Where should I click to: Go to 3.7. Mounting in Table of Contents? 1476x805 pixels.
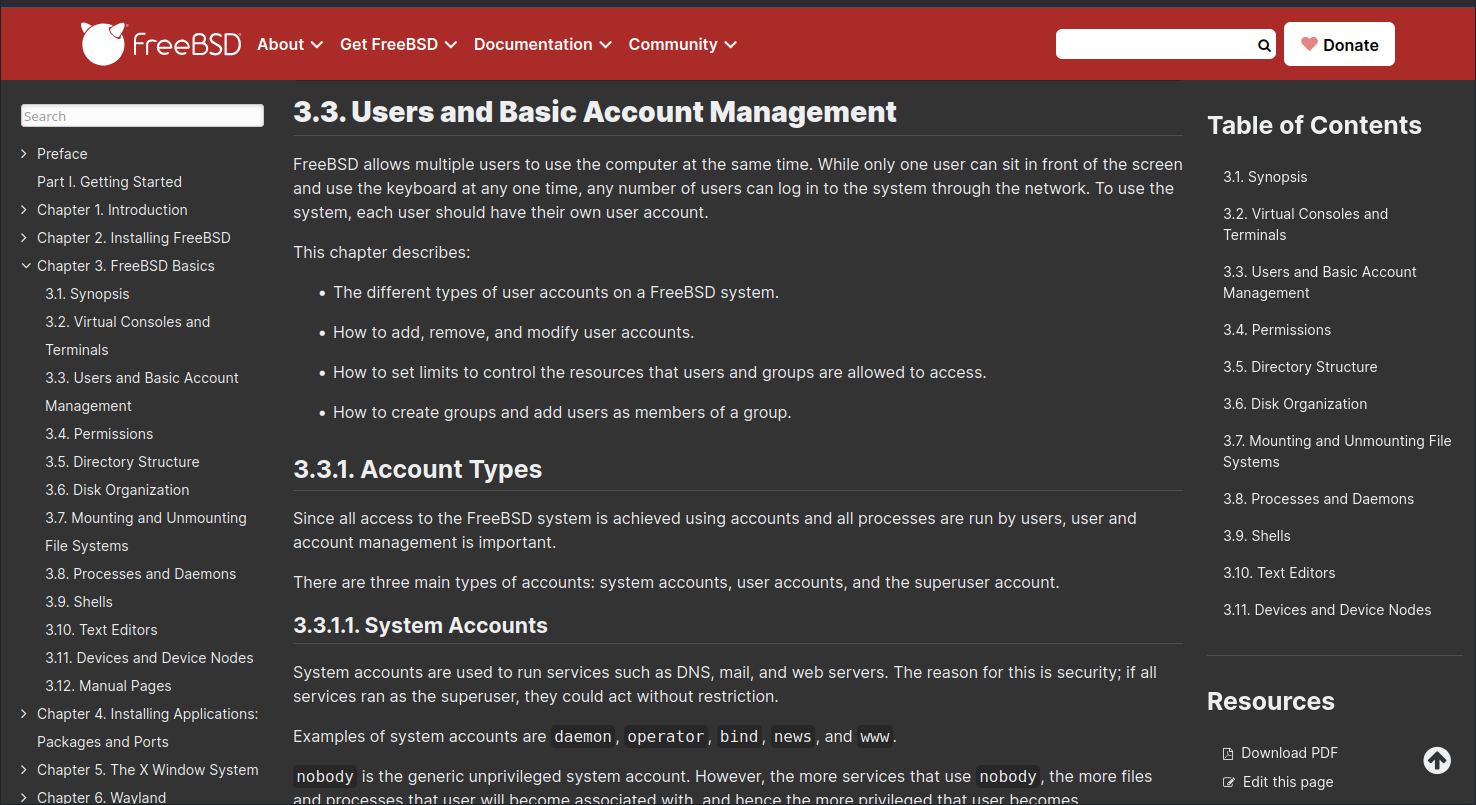(1337, 451)
